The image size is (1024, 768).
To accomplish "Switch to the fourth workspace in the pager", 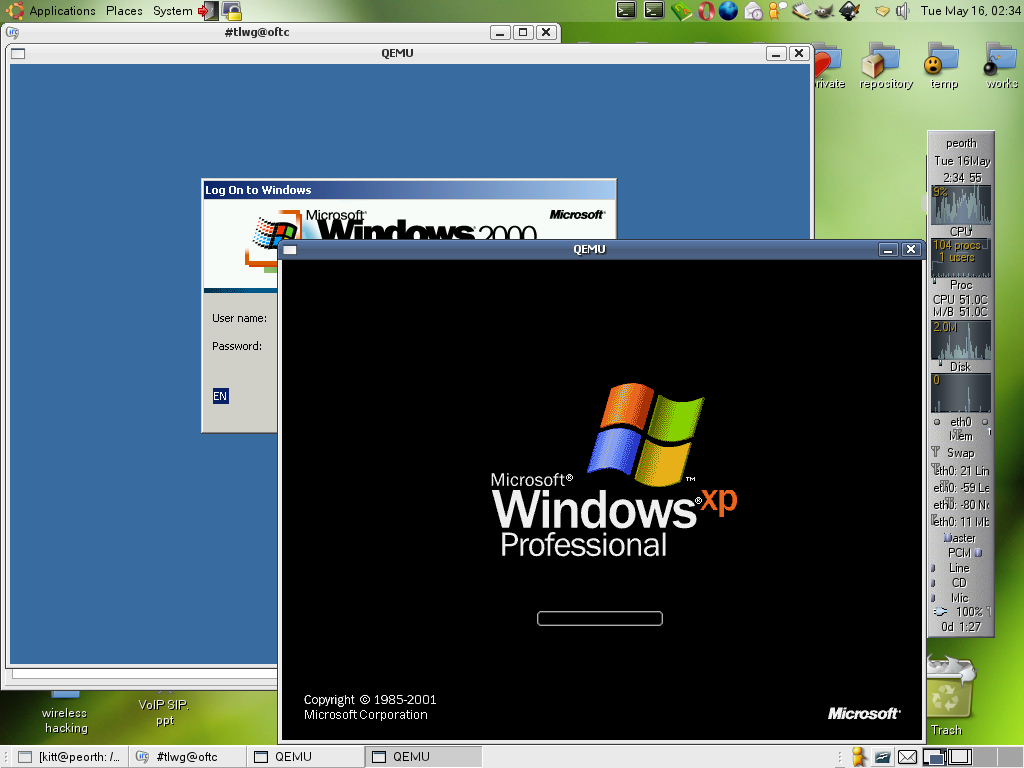I will (x=1009, y=757).
